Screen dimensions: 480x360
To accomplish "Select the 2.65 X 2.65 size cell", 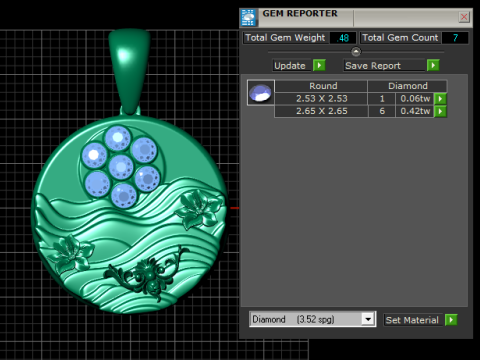I will [x=321, y=111].
